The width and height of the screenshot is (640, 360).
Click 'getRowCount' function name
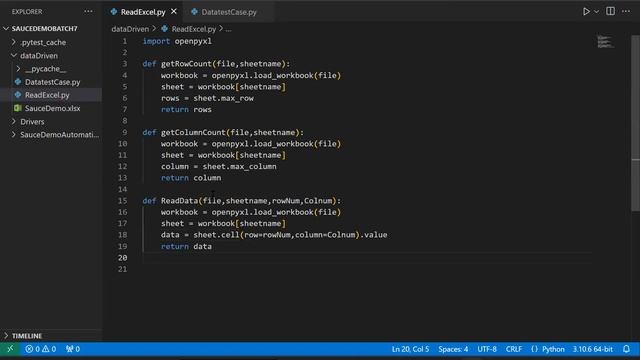[186, 64]
